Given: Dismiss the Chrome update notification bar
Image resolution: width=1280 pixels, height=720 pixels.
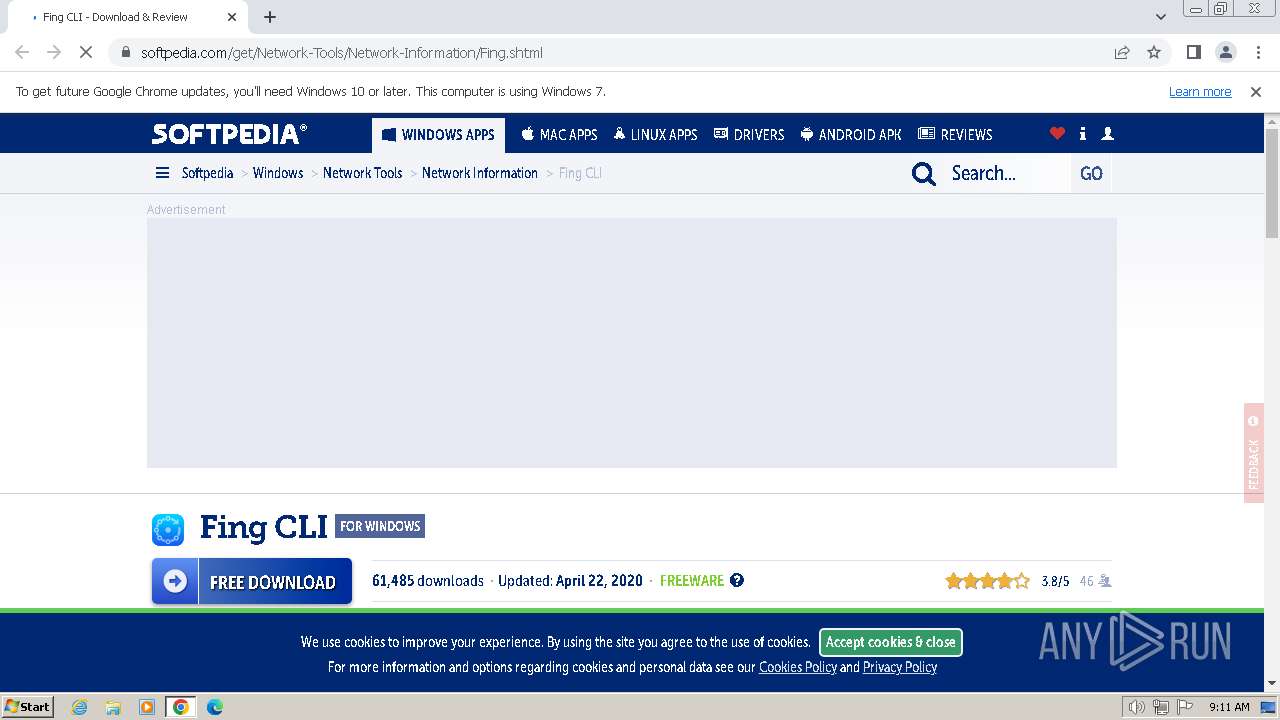Looking at the screenshot, I should pyautogui.click(x=1256, y=91).
